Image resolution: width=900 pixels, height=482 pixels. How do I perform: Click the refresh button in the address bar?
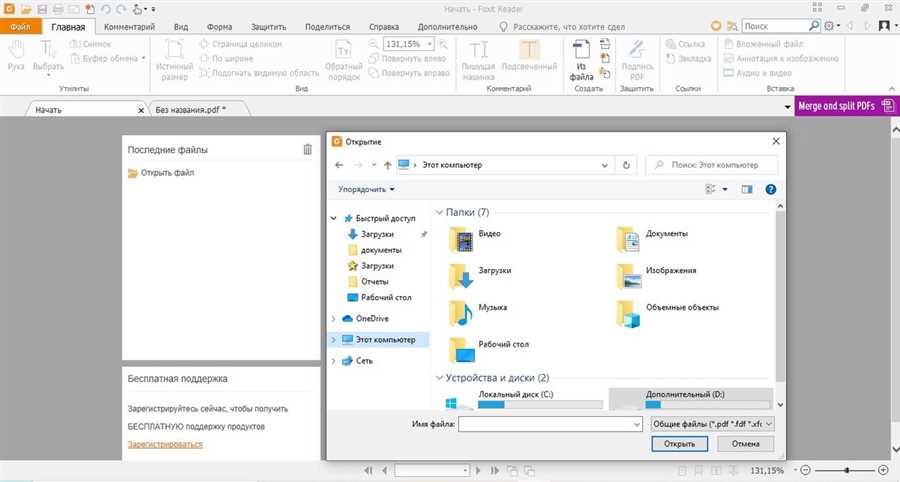pos(626,165)
